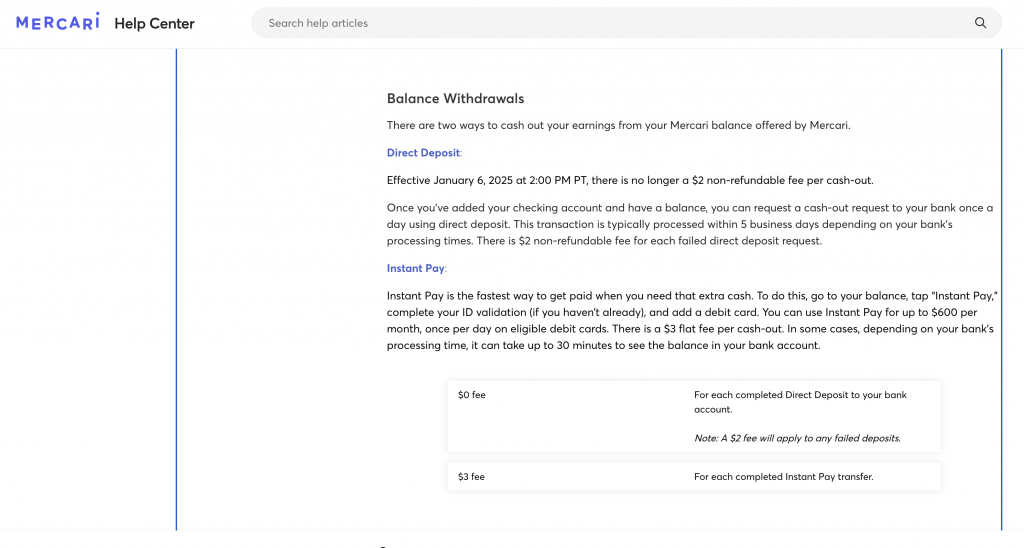The width and height of the screenshot is (1024, 548).
Task: Click the complete your ID validation text
Action: (x=450, y=313)
